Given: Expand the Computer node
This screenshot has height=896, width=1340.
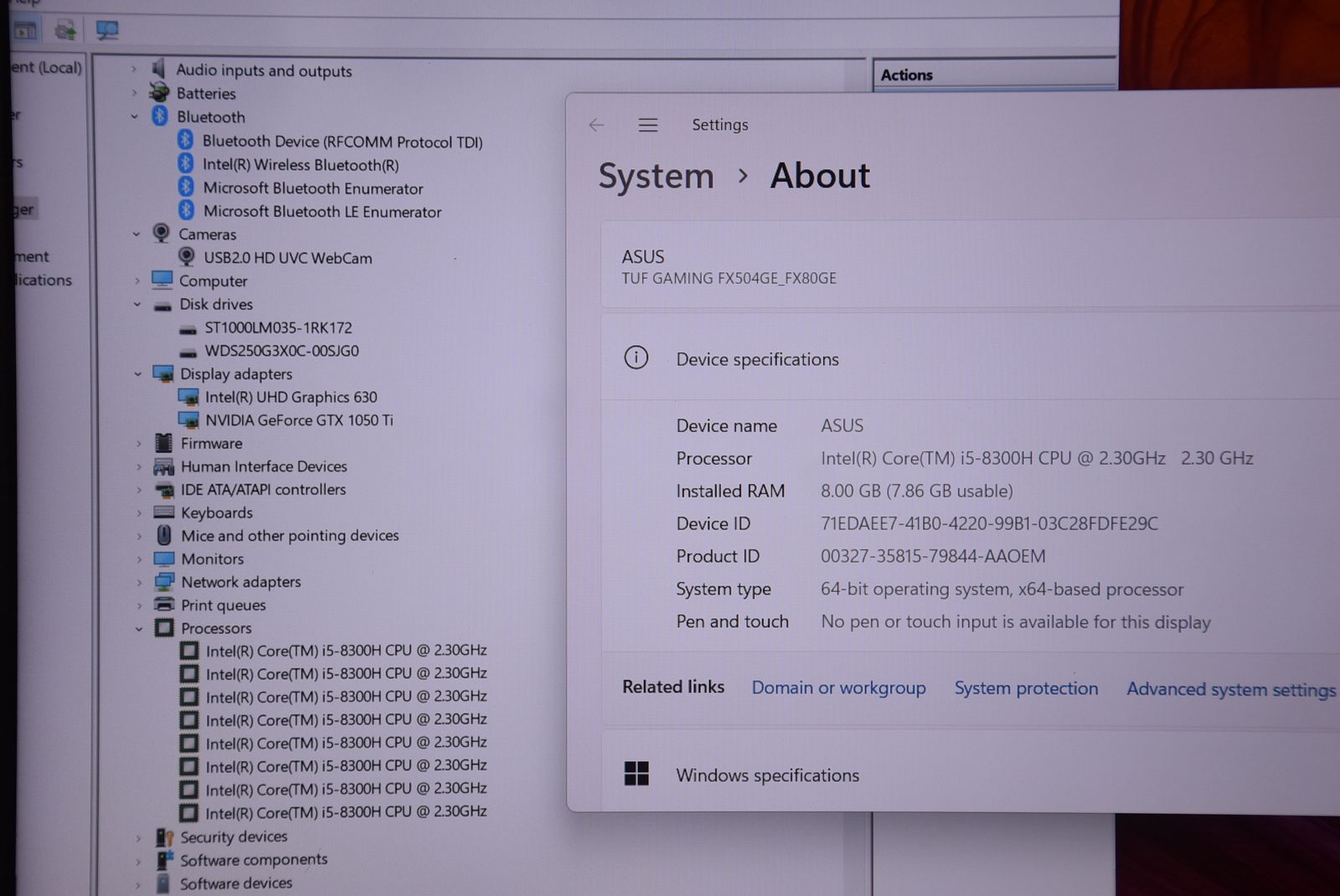Looking at the screenshot, I should [137, 281].
